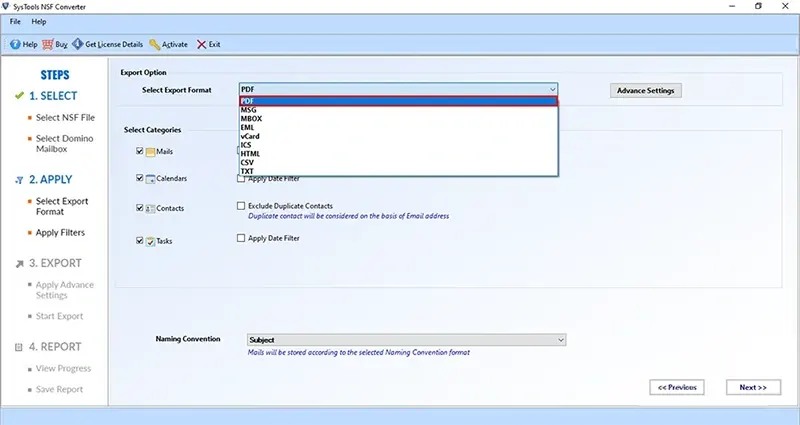Uncheck the Tasks category checkbox
This screenshot has height=425, width=800.
(140, 240)
